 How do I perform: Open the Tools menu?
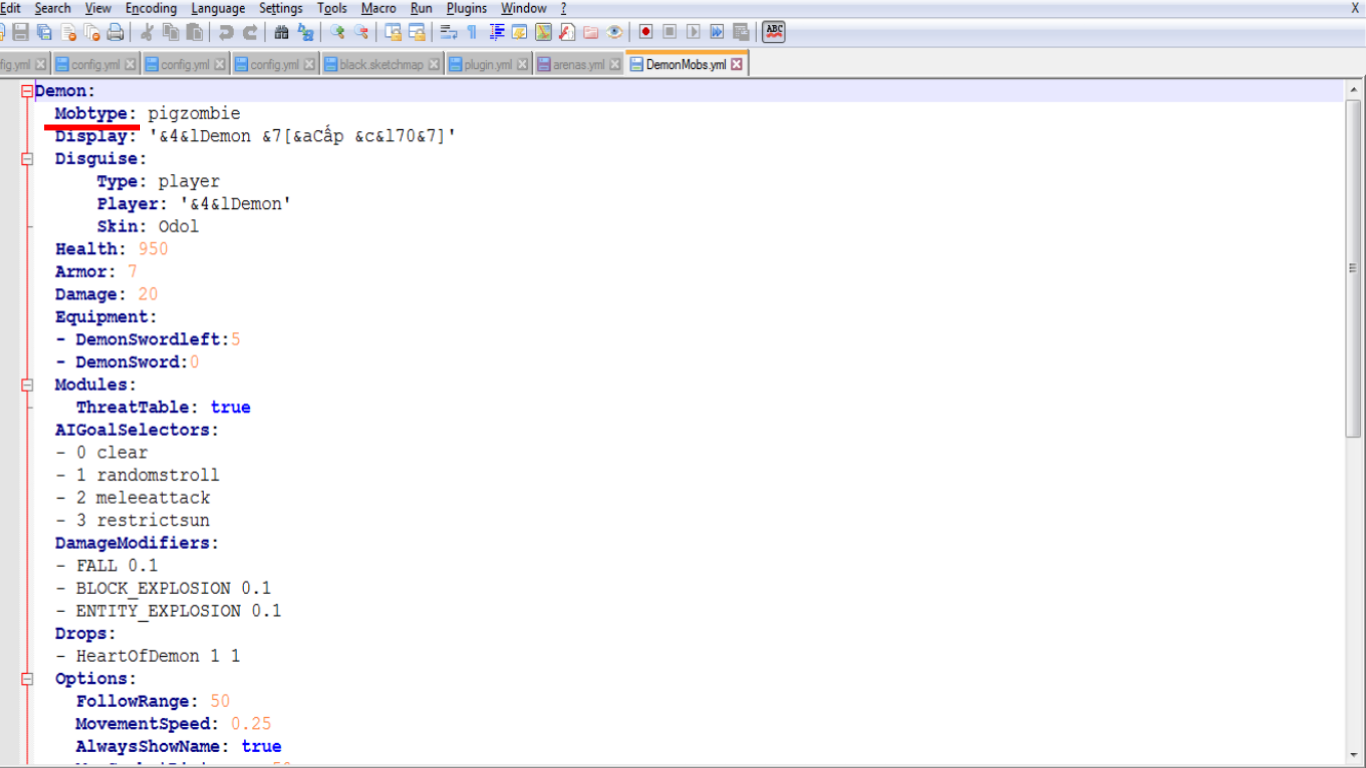point(332,8)
